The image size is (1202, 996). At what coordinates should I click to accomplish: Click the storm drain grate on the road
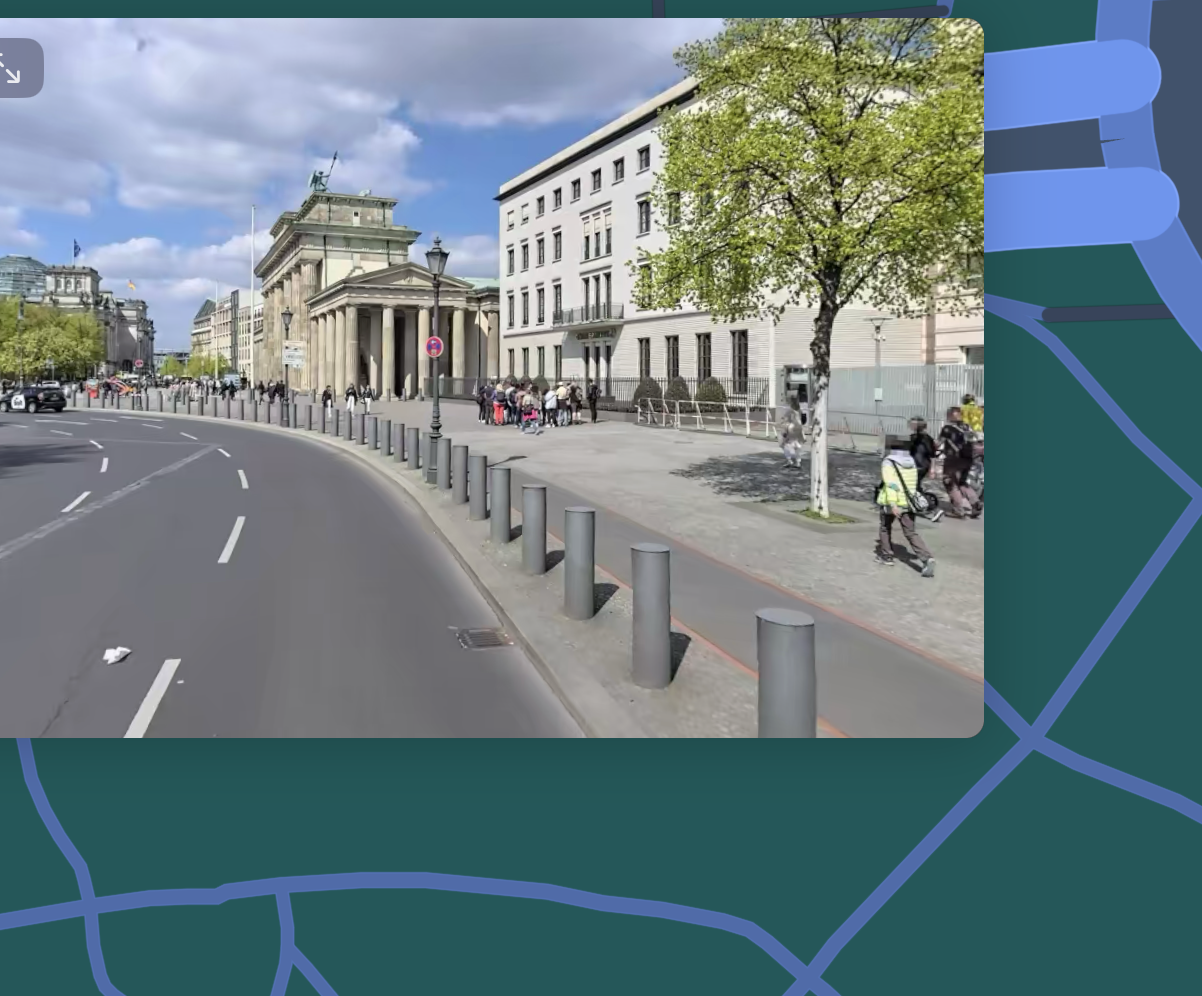[x=483, y=638]
